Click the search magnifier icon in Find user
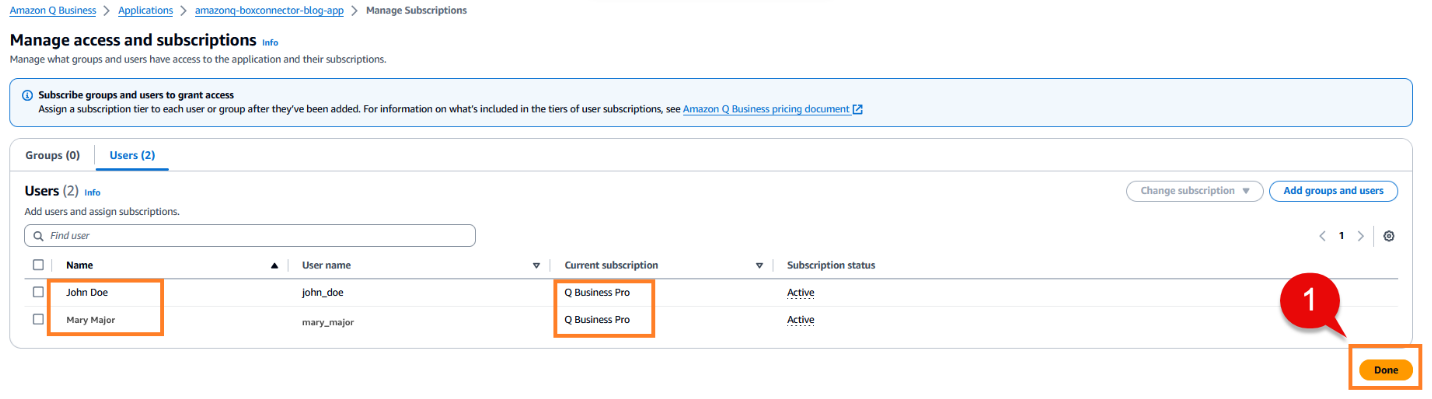This screenshot has height=399, width=1432. [38, 236]
